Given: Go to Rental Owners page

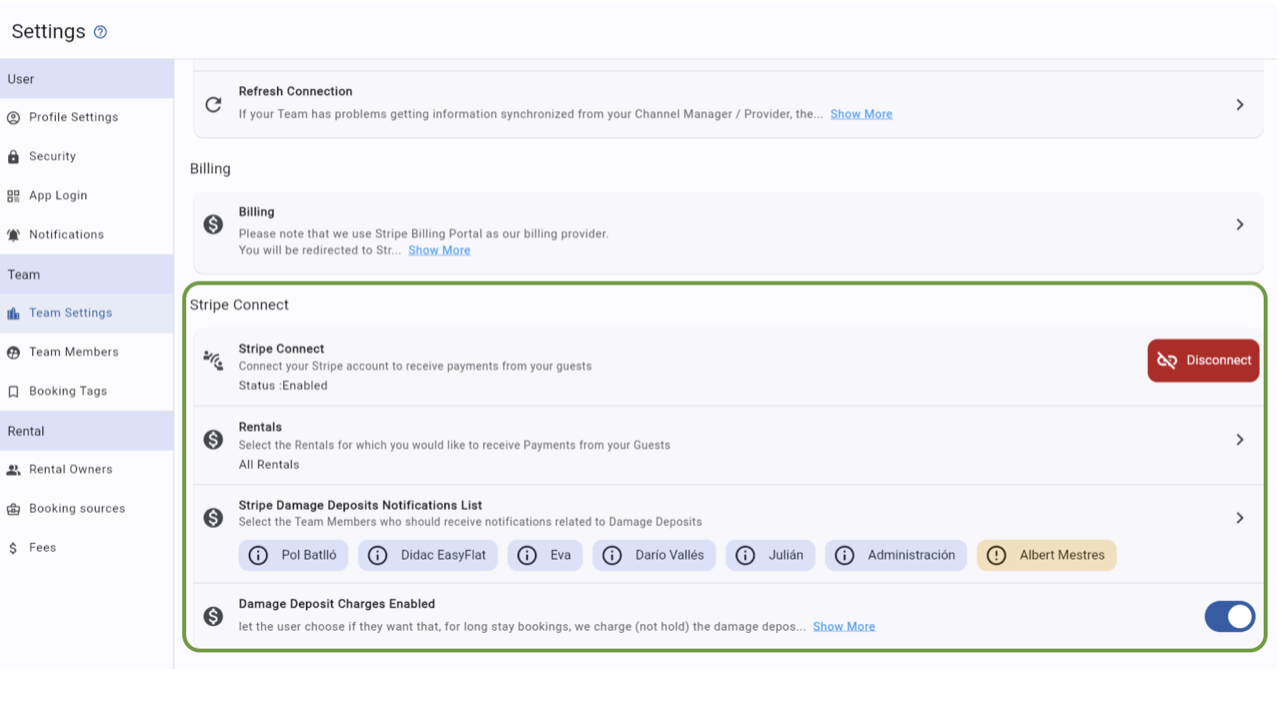Looking at the screenshot, I should 87,470.
